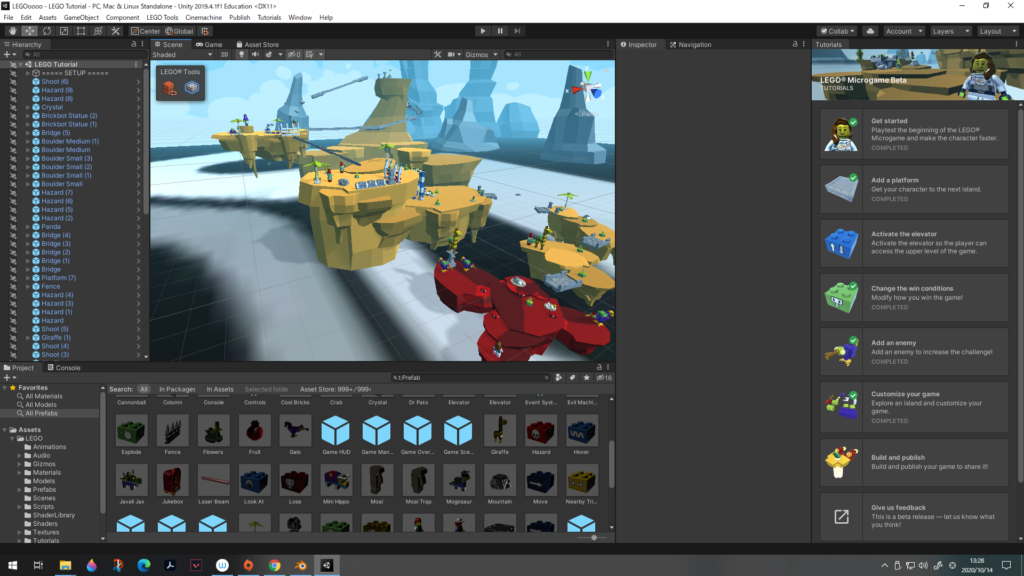The height and width of the screenshot is (576, 1024).
Task: Open cloud services icon
Action: tap(871, 31)
